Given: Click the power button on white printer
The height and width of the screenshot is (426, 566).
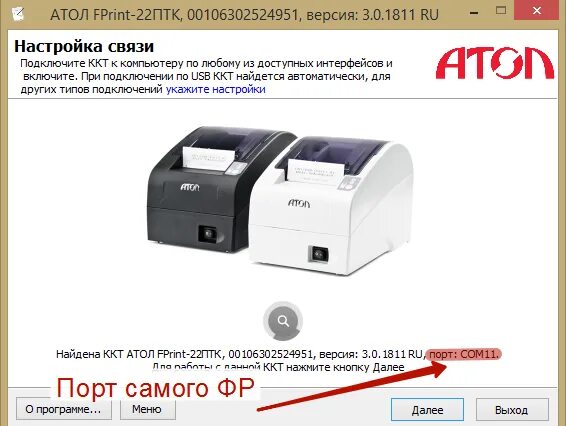Looking at the screenshot, I should click(x=319, y=255).
